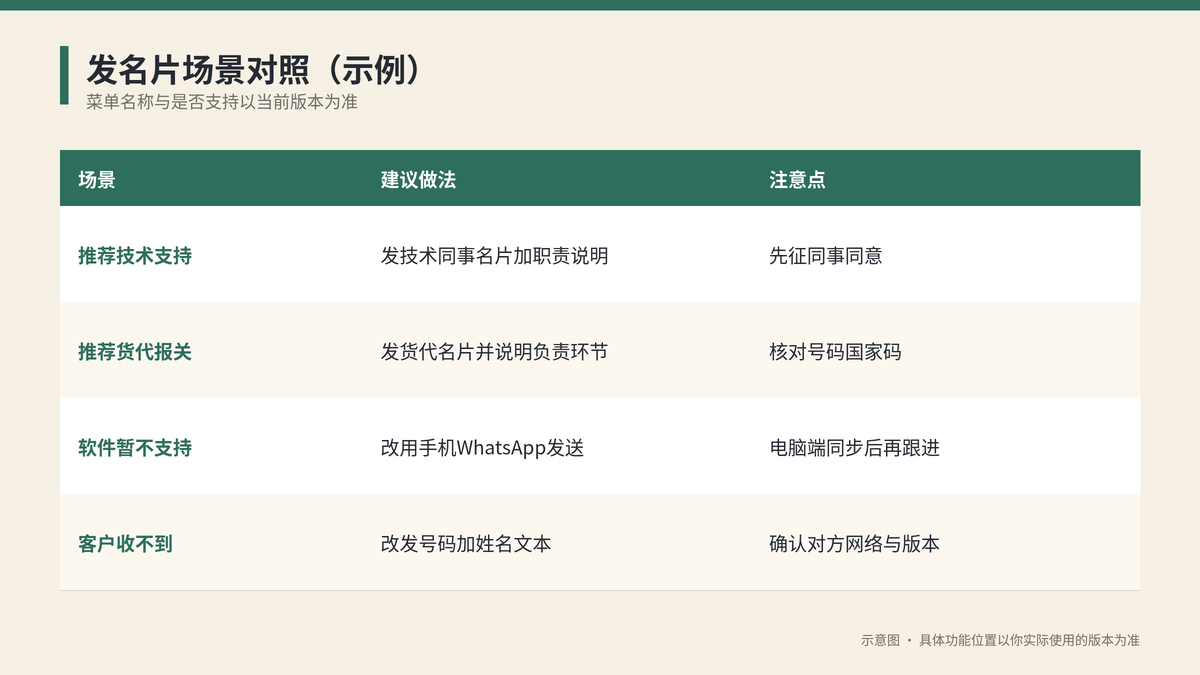Select the 推荐技术支持 row label

135,255
